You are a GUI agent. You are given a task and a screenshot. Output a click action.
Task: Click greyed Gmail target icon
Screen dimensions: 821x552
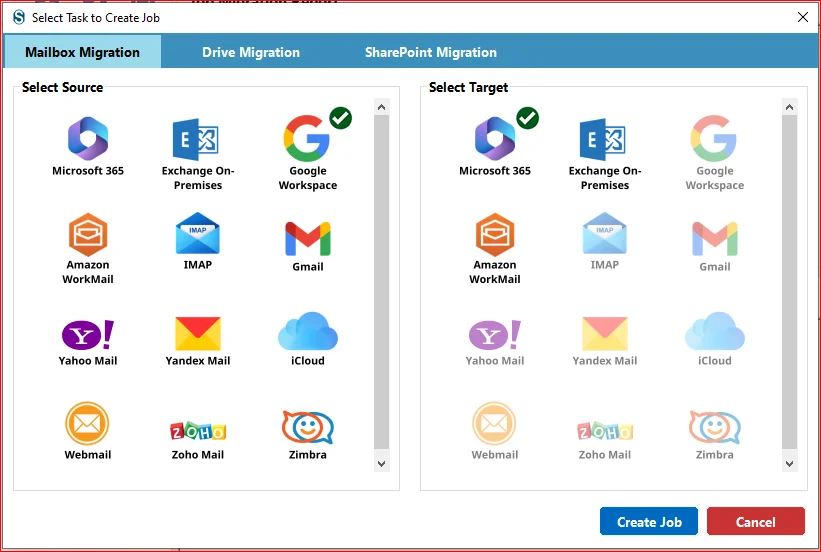[x=715, y=238]
